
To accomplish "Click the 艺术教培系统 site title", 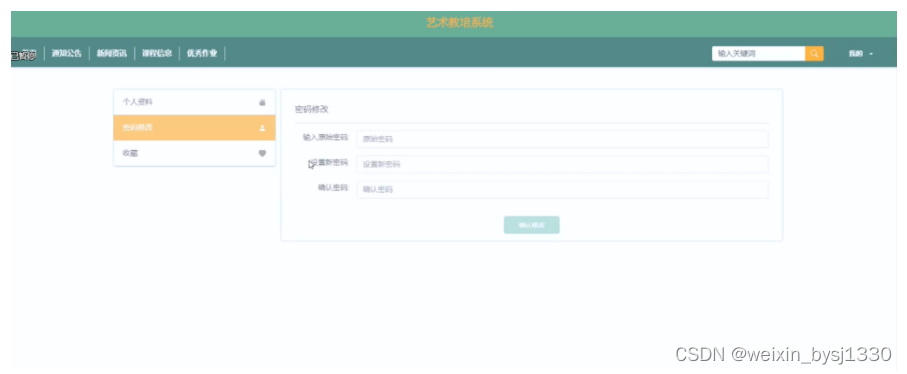I will (x=460, y=23).
